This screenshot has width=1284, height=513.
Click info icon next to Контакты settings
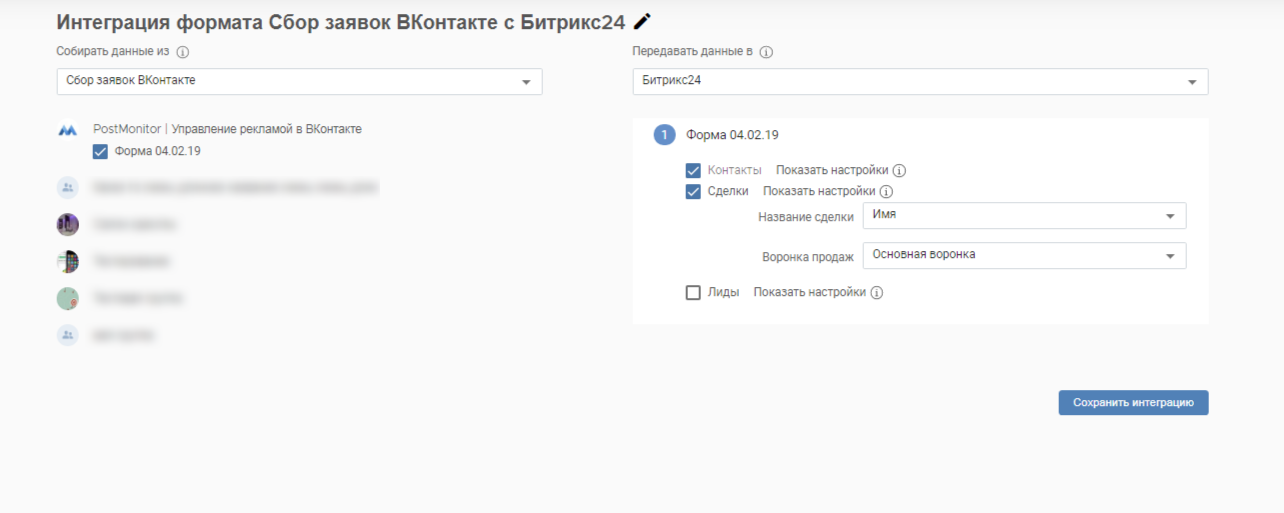click(899, 171)
